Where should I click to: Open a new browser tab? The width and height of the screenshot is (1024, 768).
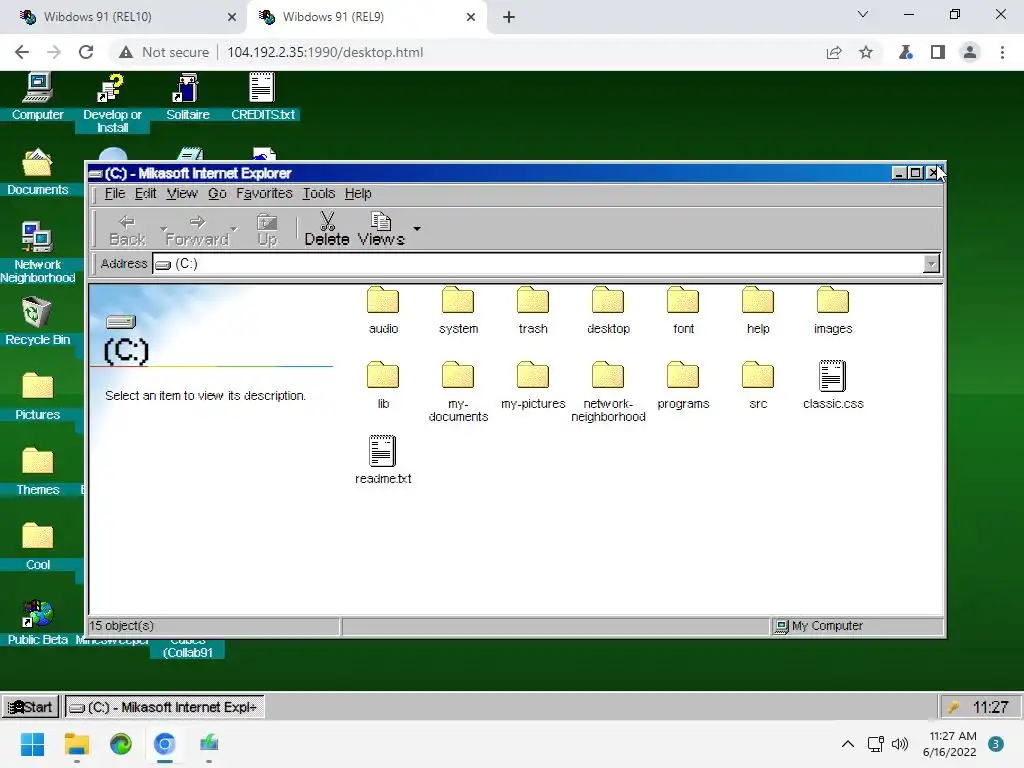(x=509, y=17)
